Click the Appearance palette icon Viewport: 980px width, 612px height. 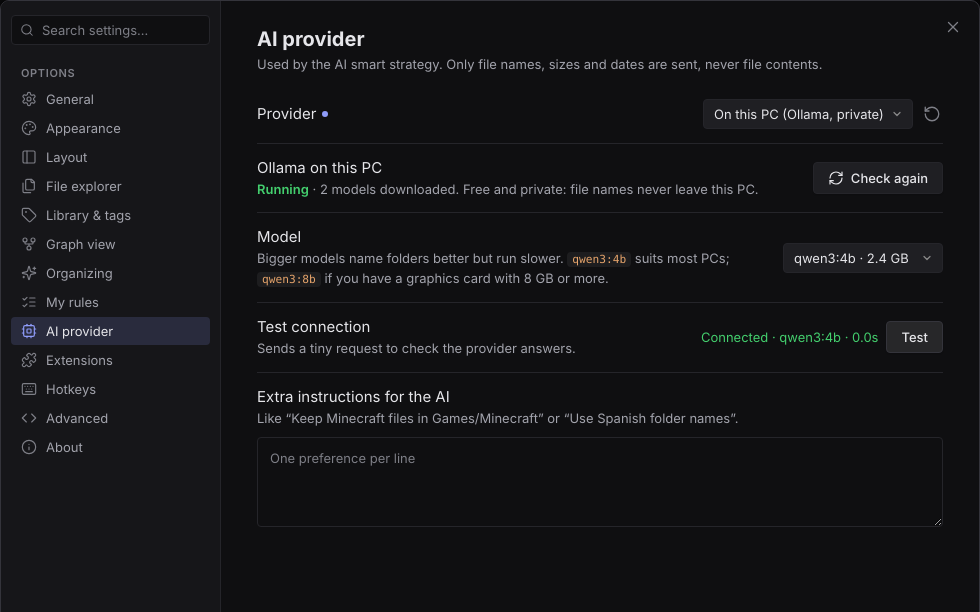(x=29, y=128)
